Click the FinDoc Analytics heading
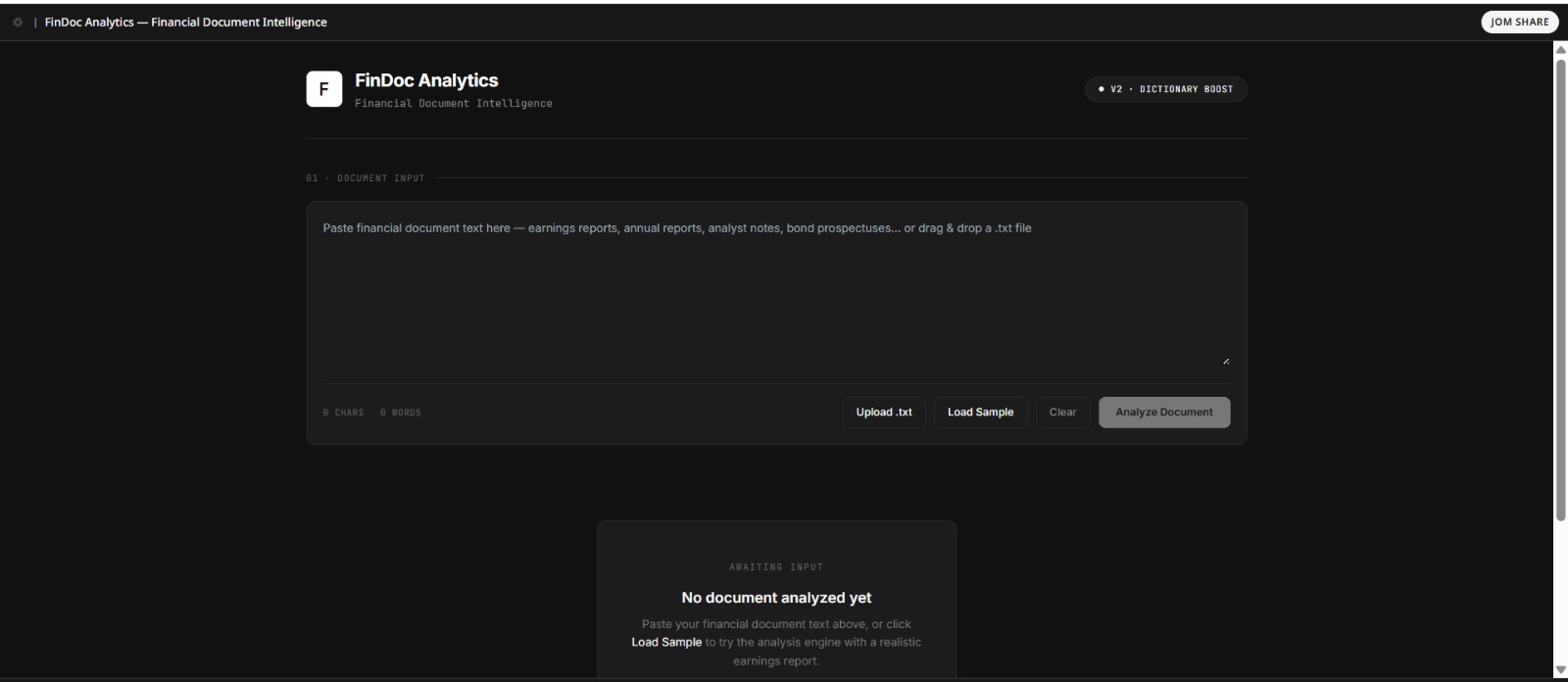 pyautogui.click(x=426, y=80)
